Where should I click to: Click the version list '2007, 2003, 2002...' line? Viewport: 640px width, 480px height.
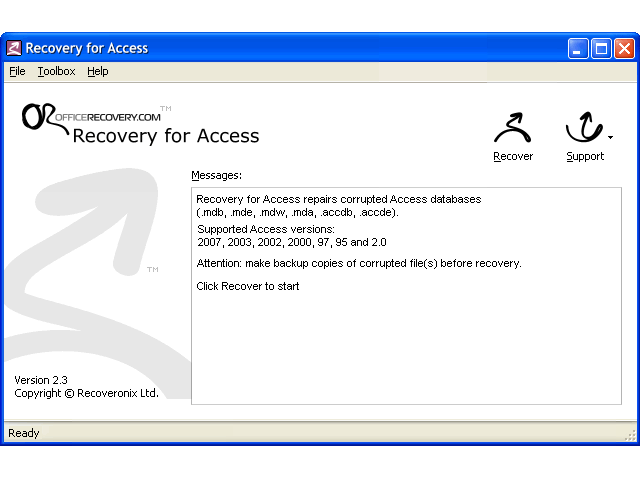(x=292, y=242)
